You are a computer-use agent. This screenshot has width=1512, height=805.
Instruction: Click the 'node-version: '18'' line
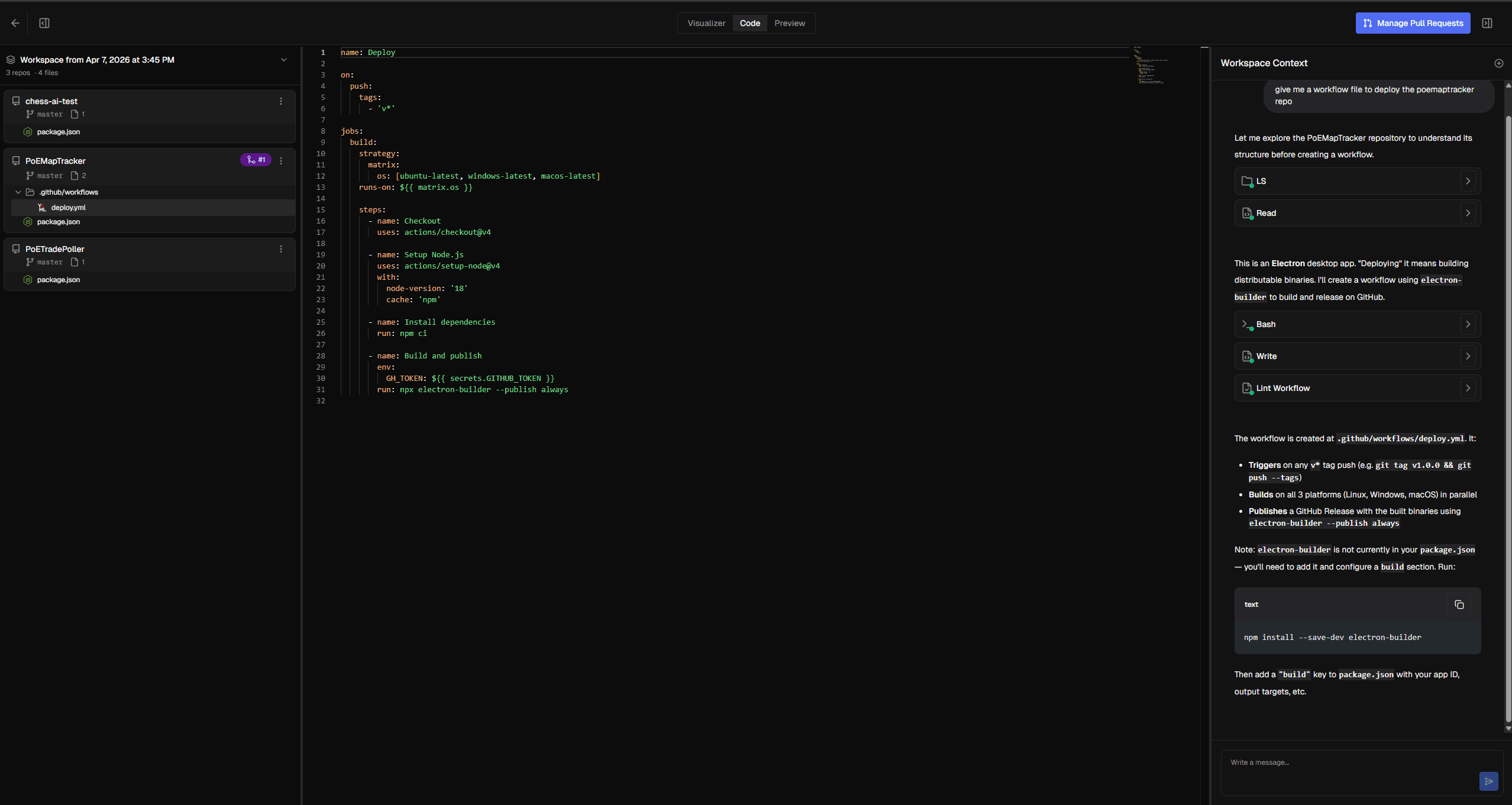tap(427, 289)
